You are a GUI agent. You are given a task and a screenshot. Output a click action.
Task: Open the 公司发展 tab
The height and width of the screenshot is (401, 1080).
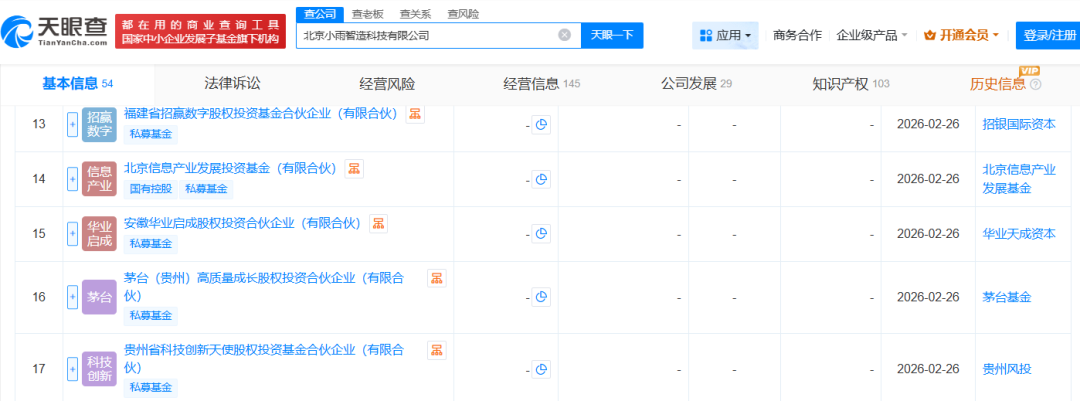coord(696,84)
